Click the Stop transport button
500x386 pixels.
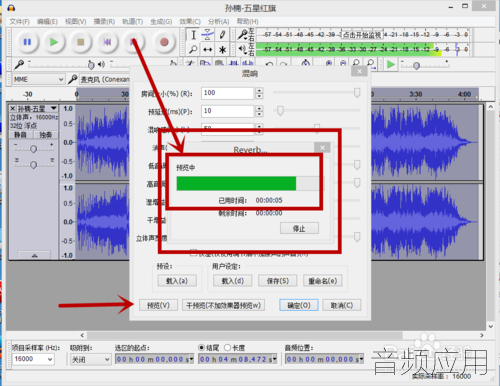(x=81, y=42)
